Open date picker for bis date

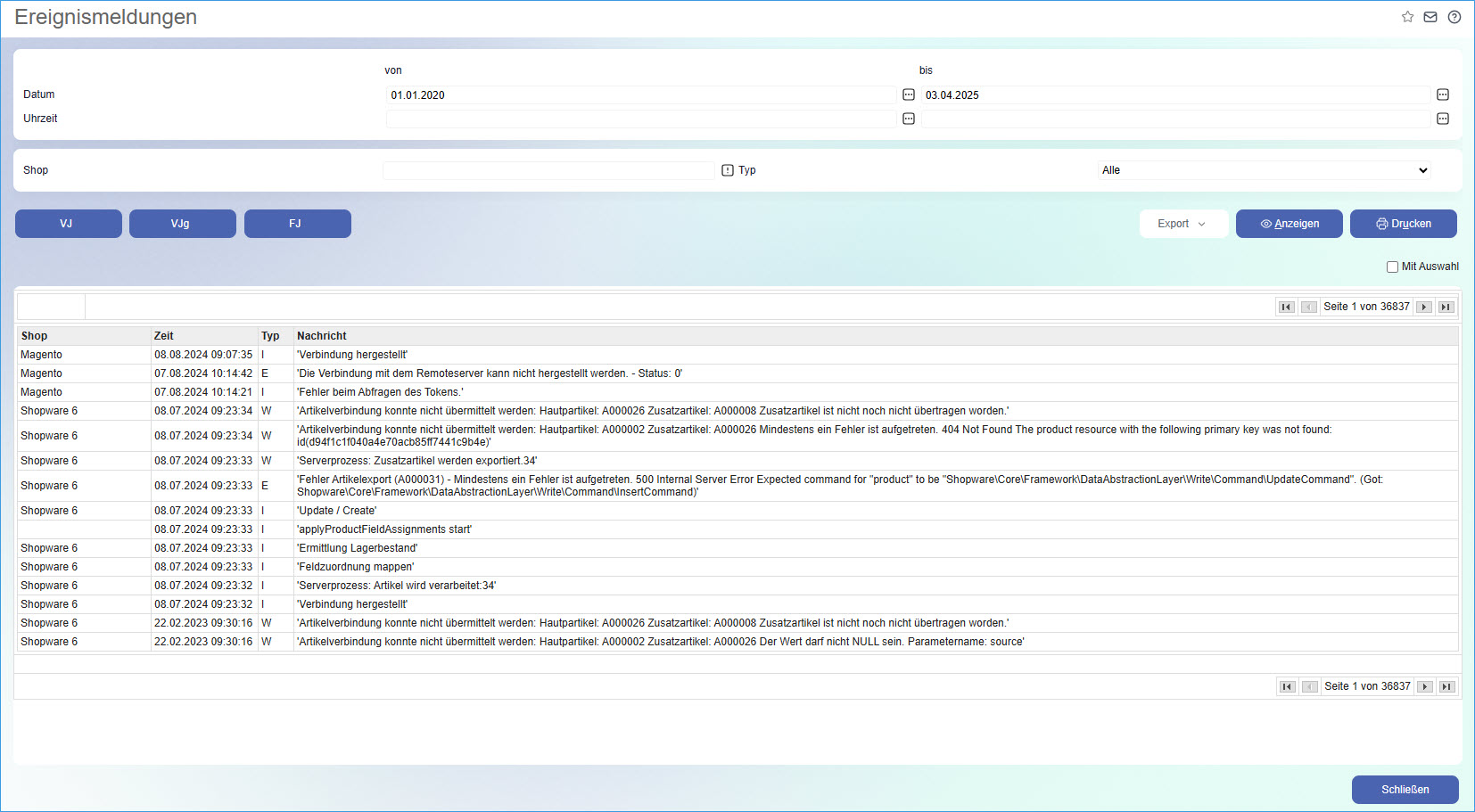(x=1443, y=94)
